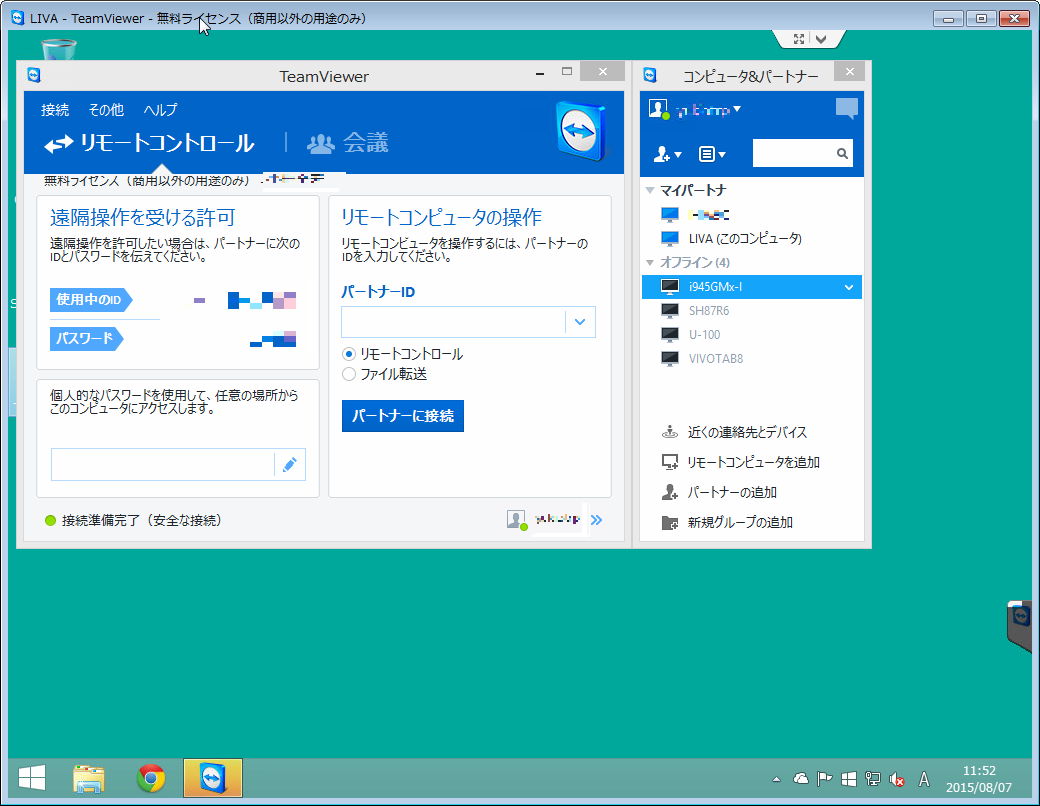1040x806 pixels.
Task: Click the IME input mode A indicator
Action: 924,779
